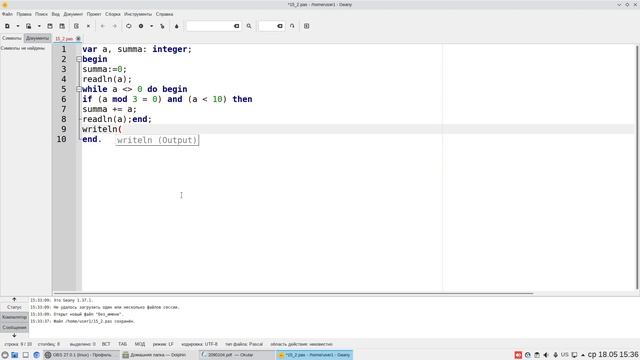Viewport: 640px width, 360px height.
Task: Click the Reload file toolbar icon
Action: [76, 26]
